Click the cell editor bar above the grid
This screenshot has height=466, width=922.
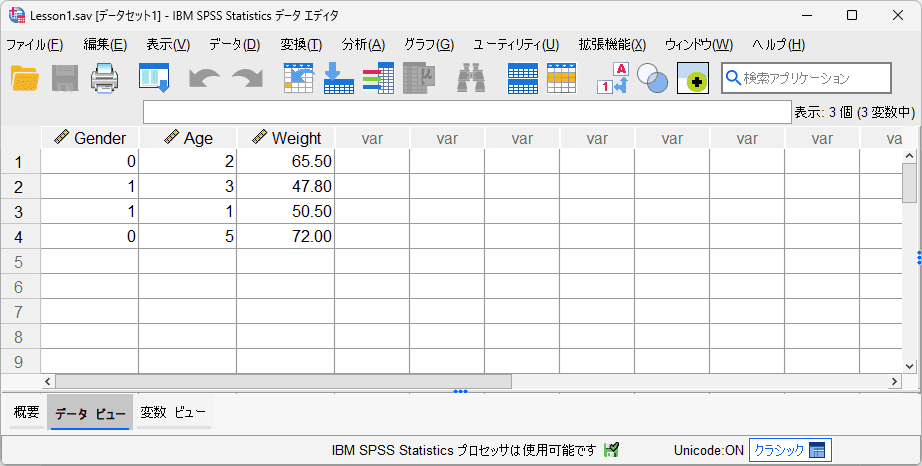click(467, 112)
